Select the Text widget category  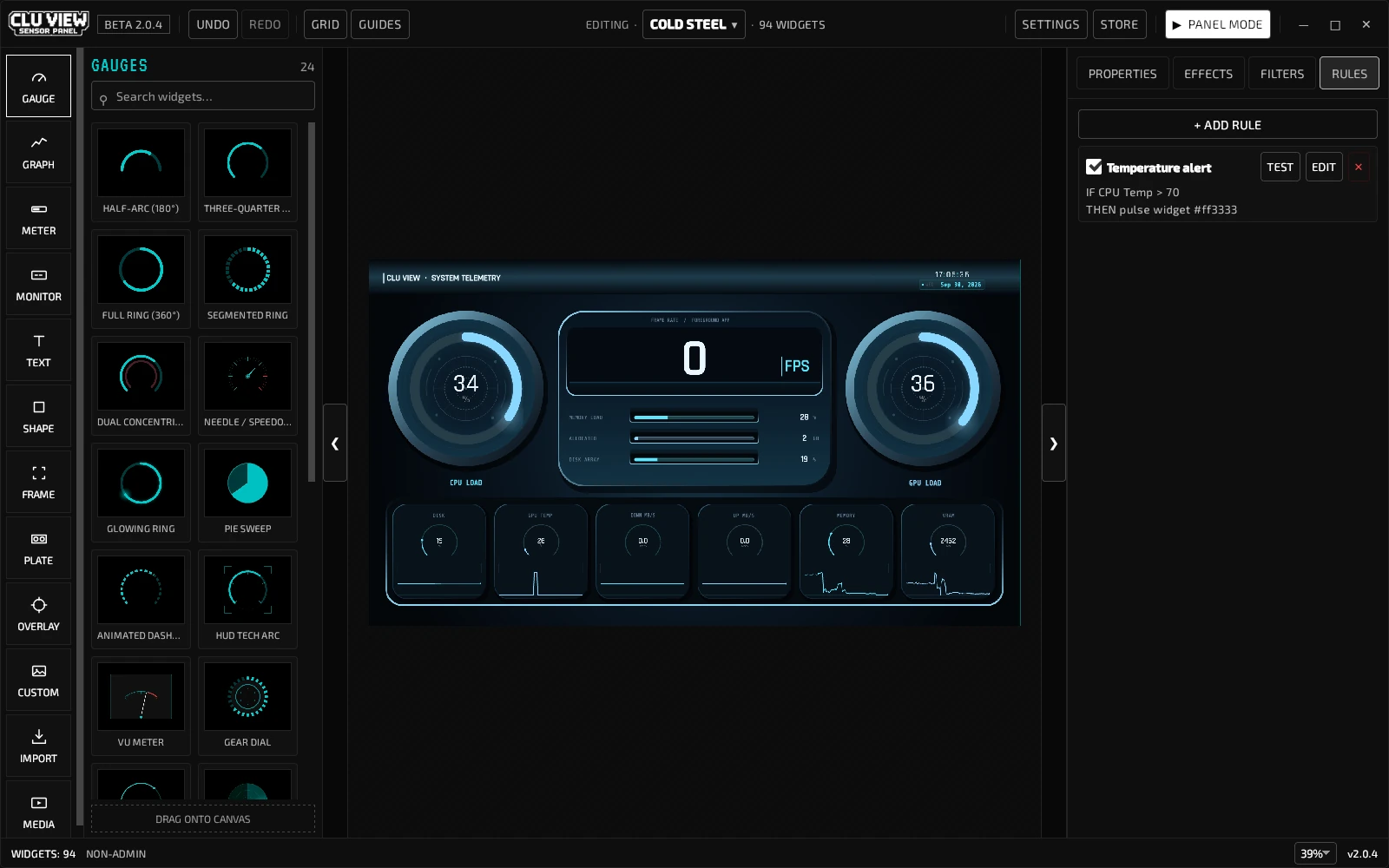[x=38, y=350]
